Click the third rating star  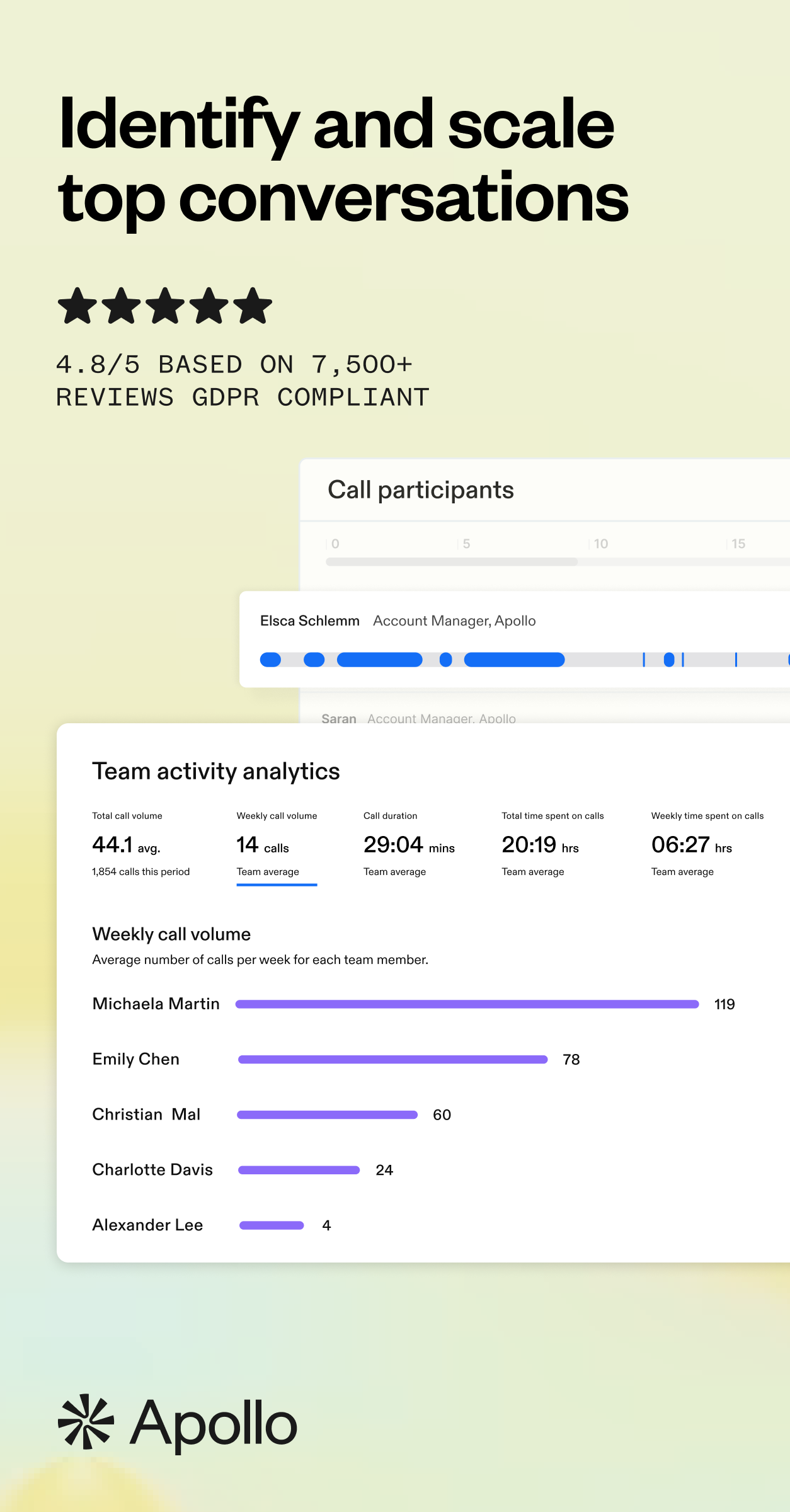point(165,306)
